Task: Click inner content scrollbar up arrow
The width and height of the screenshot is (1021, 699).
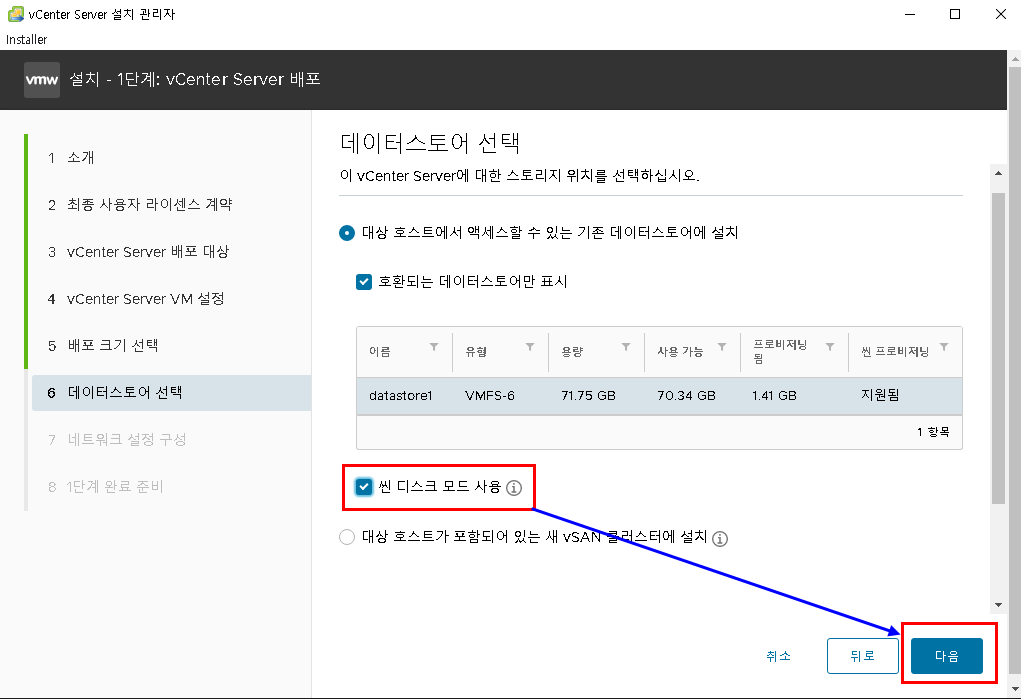Action: (998, 173)
